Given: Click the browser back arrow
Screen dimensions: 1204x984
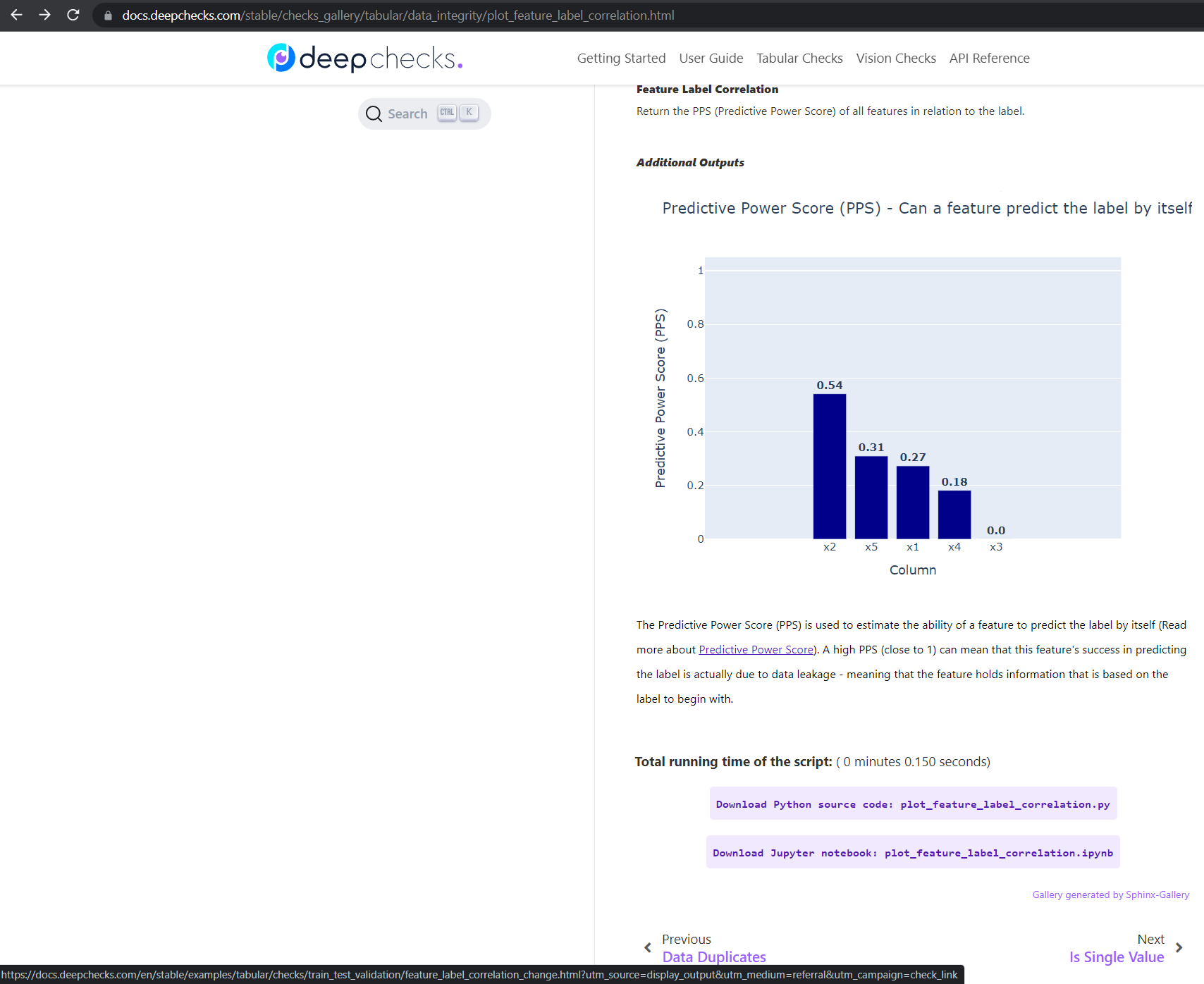Looking at the screenshot, I should tap(16, 15).
